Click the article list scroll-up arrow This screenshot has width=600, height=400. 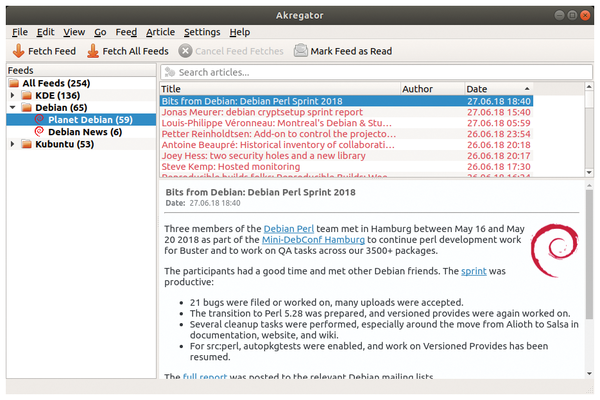click(x=589, y=87)
